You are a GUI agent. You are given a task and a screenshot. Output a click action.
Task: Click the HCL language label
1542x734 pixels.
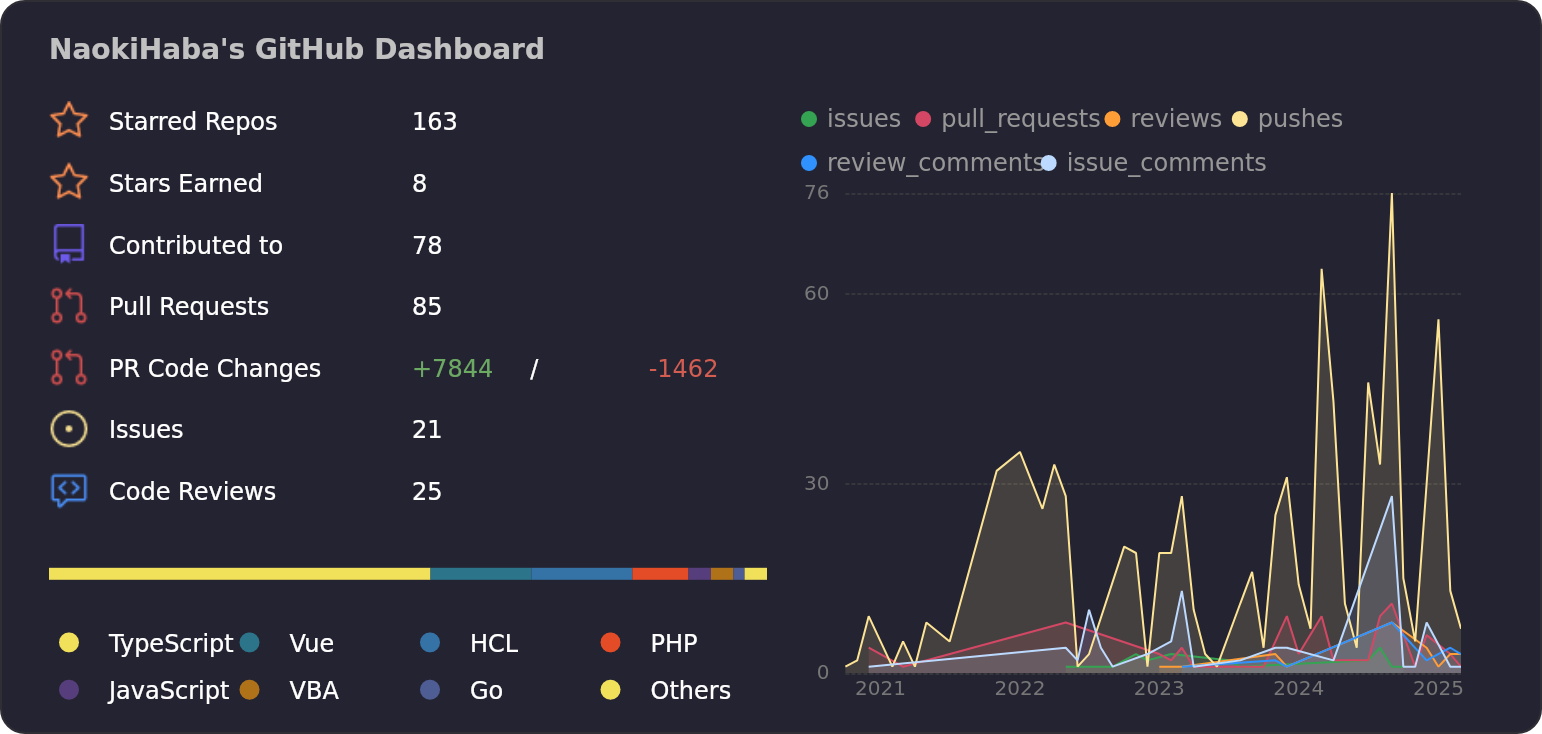(494, 644)
